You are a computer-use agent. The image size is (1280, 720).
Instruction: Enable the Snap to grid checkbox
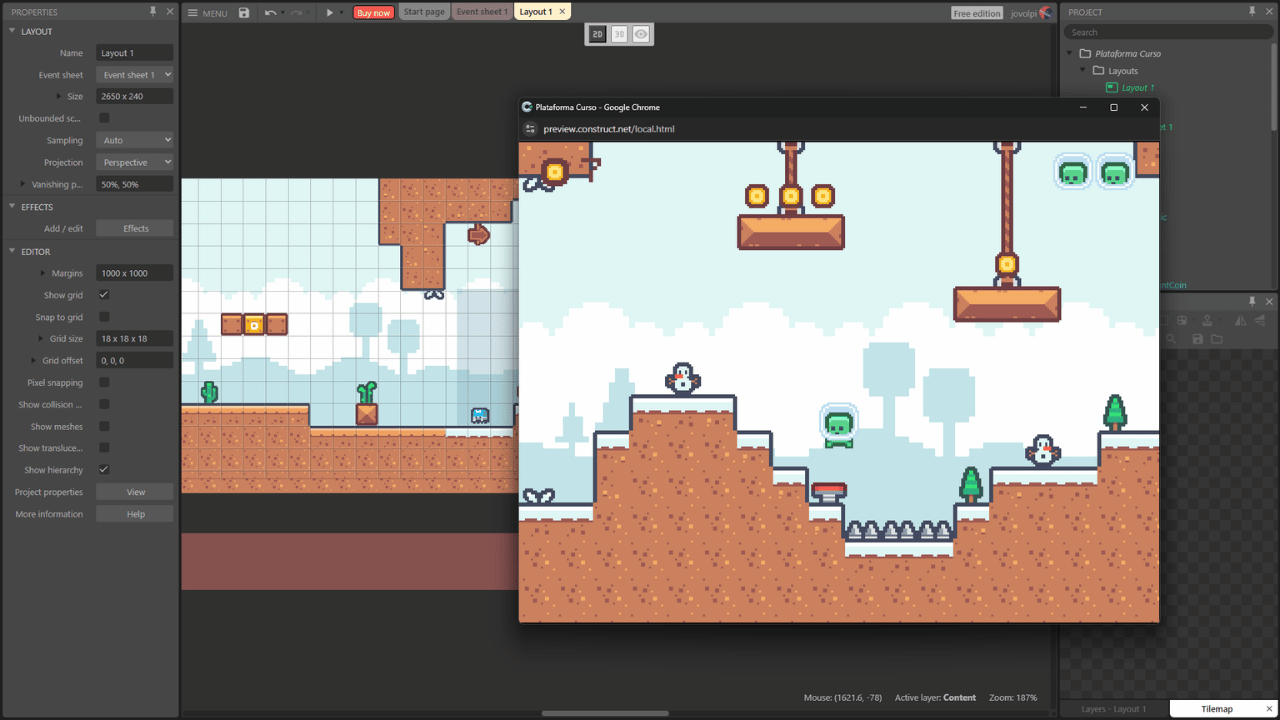coord(104,317)
